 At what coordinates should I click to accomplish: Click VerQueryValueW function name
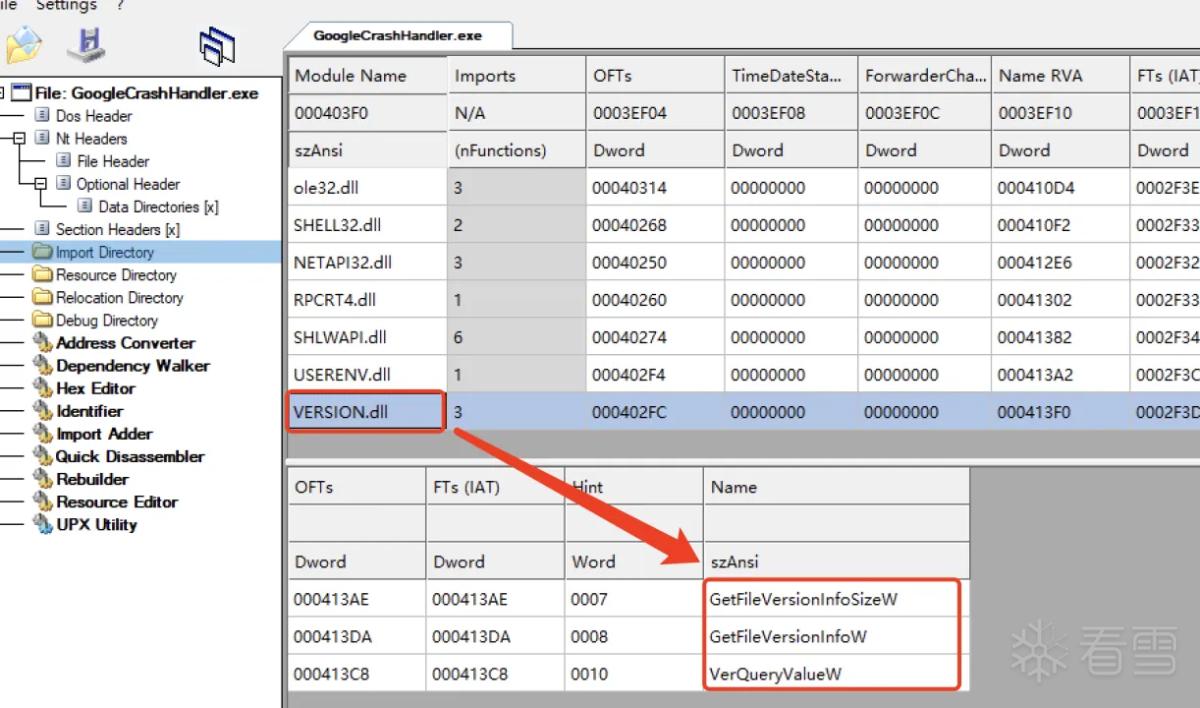pyautogui.click(x=776, y=674)
